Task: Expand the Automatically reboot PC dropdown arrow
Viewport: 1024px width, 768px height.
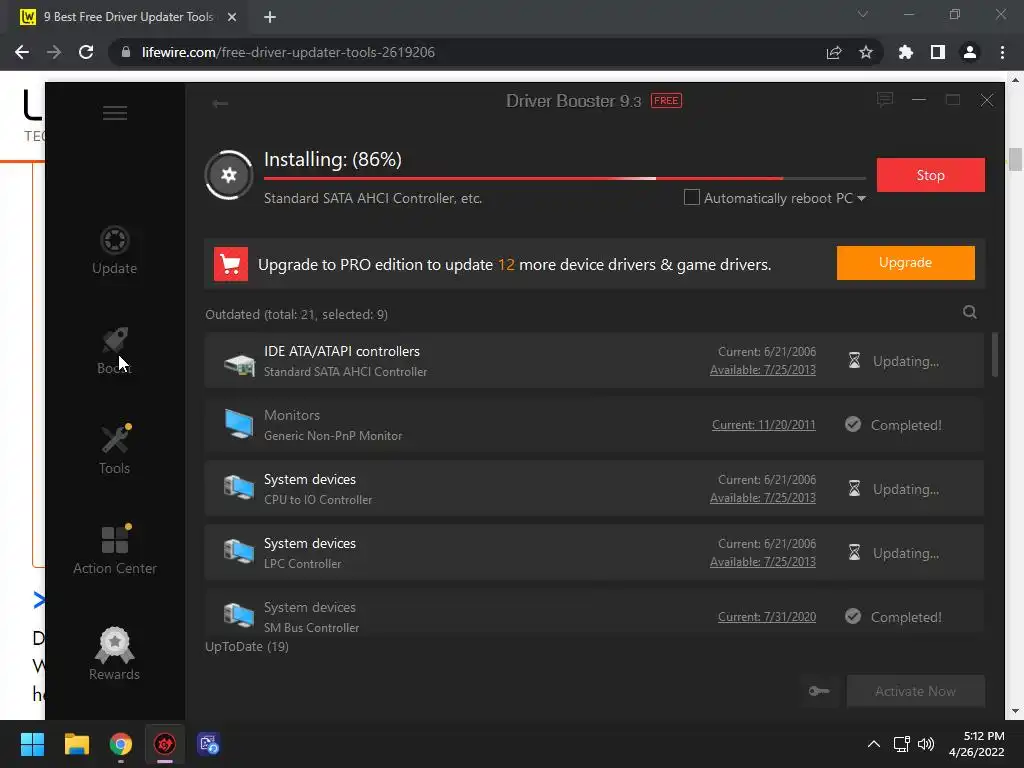Action: [861, 199]
